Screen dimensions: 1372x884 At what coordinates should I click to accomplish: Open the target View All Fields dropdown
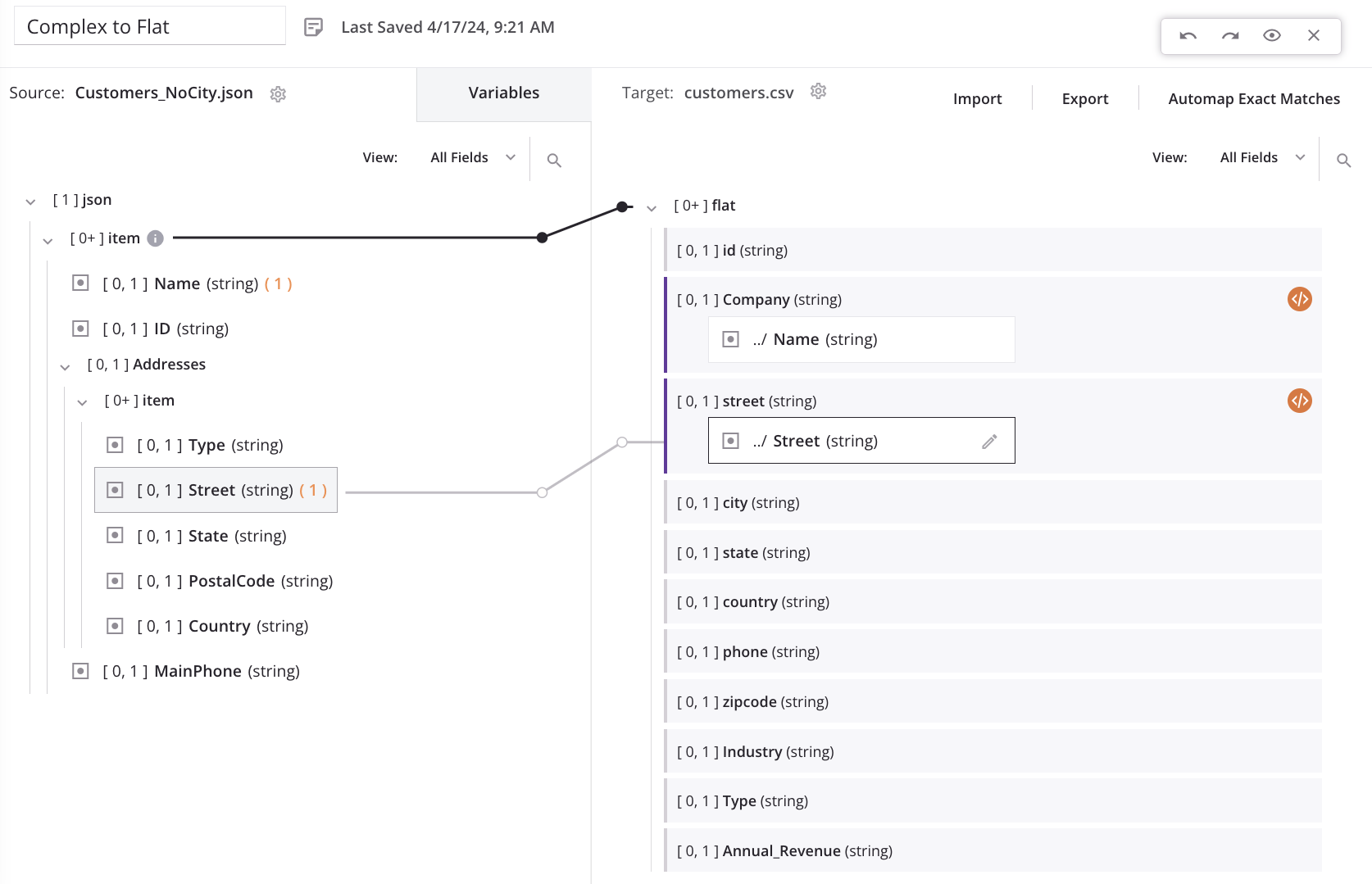pos(1262,158)
